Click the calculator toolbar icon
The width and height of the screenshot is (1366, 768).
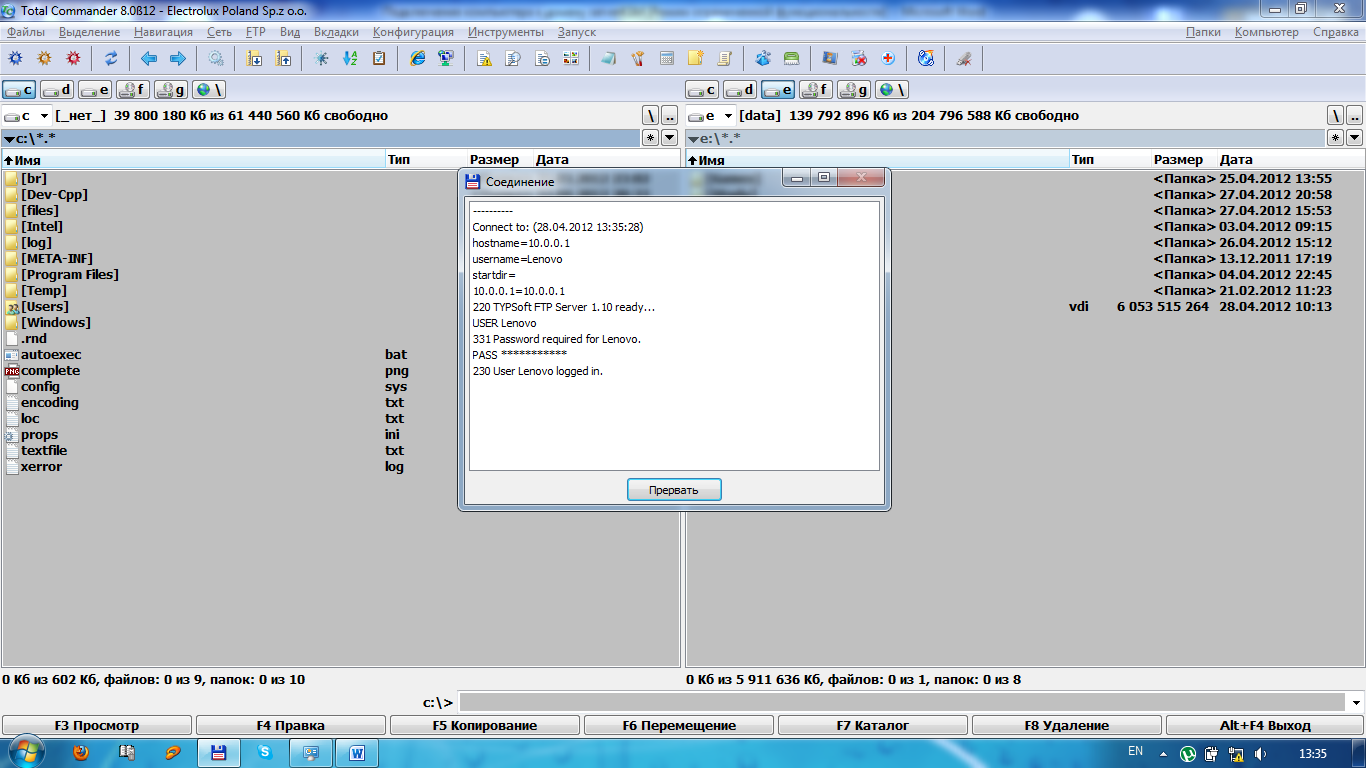pyautogui.click(x=667, y=58)
